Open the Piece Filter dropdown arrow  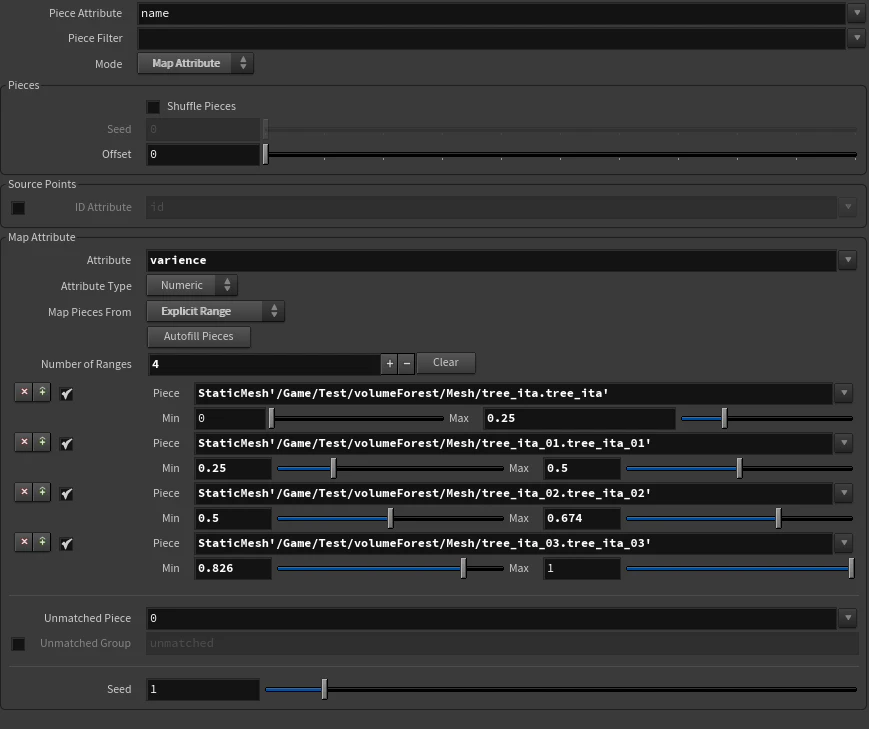(857, 38)
